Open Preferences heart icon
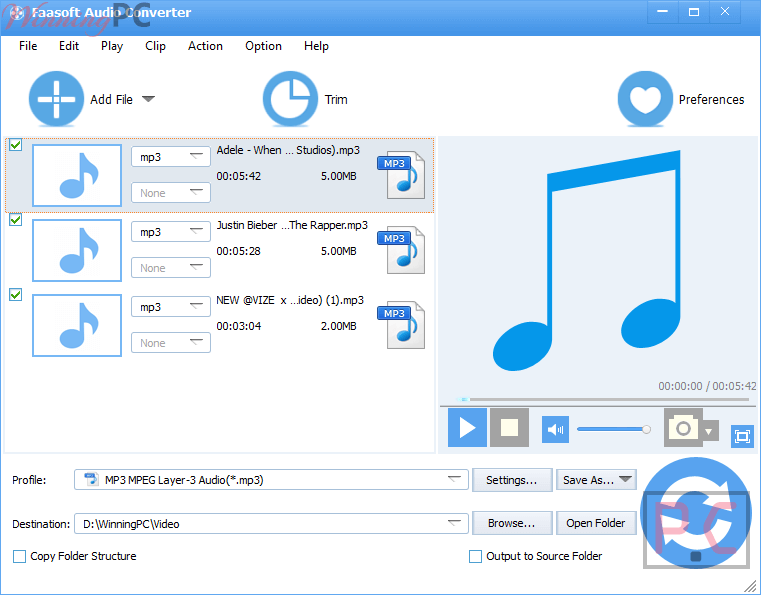The width and height of the screenshot is (761, 595). point(645,99)
